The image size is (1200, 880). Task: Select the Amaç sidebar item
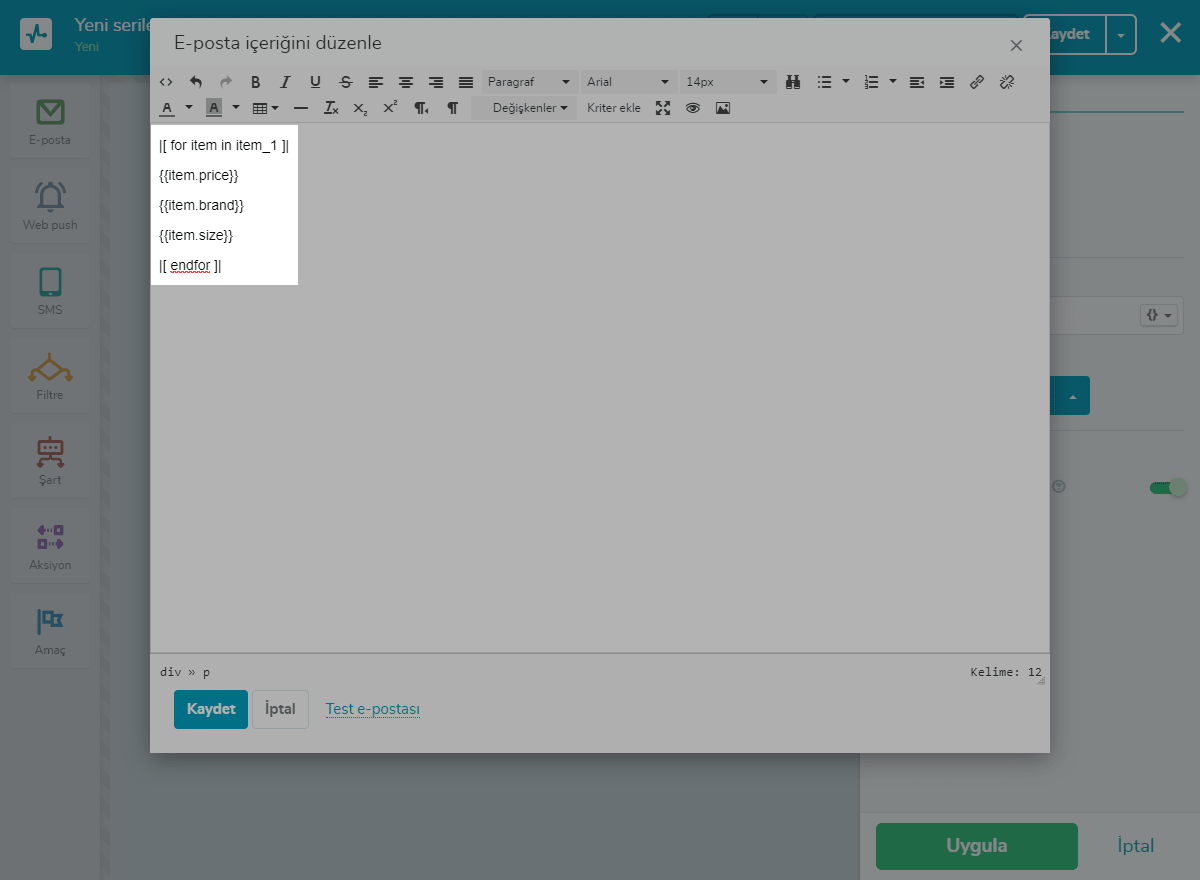tap(50, 631)
